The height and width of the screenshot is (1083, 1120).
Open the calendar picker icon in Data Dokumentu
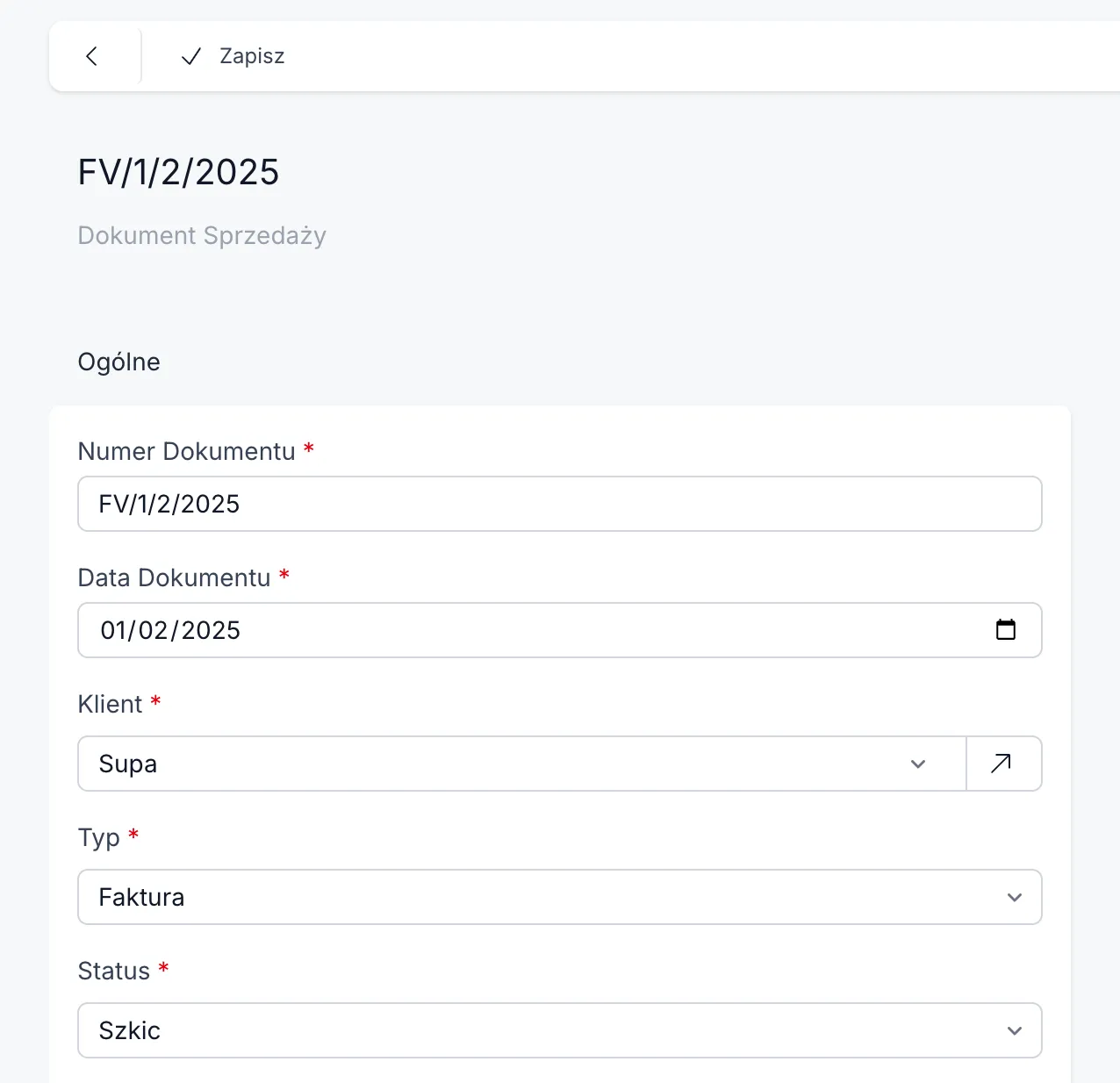[x=1006, y=629]
